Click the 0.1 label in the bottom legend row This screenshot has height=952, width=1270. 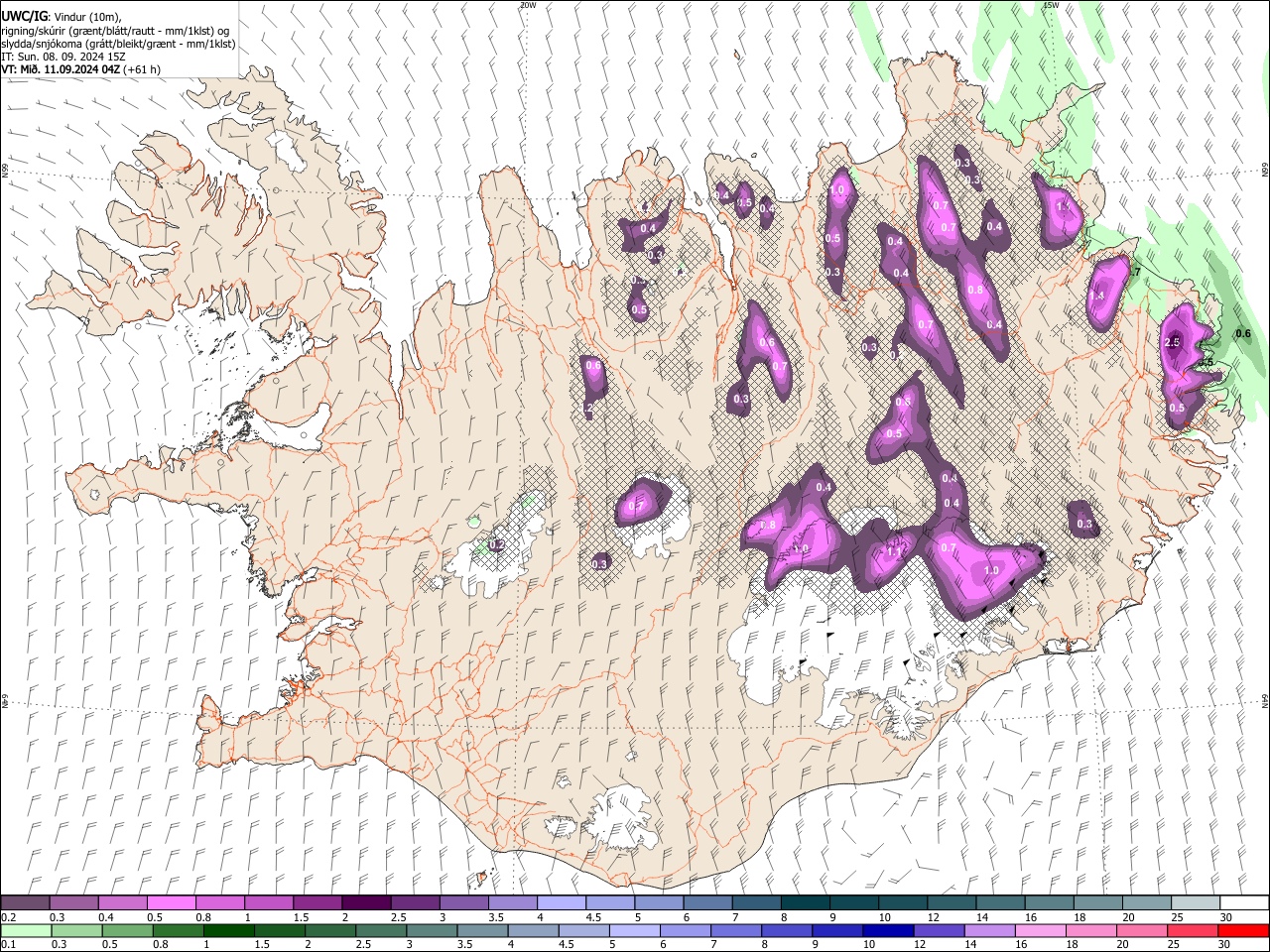coord(9,944)
